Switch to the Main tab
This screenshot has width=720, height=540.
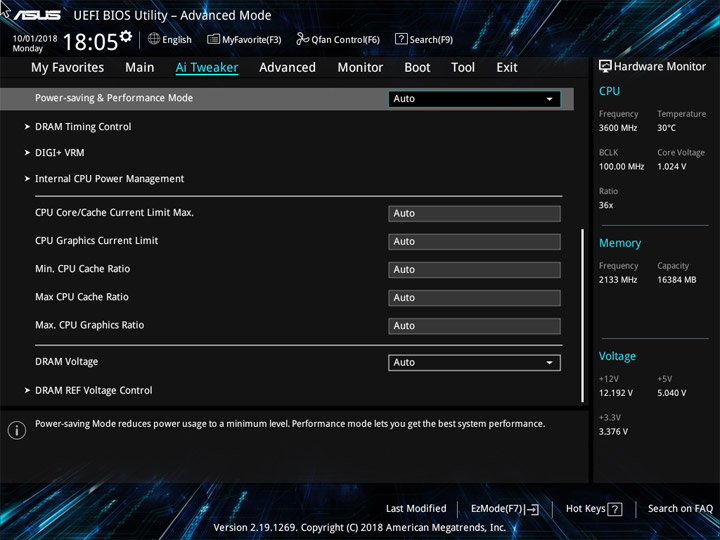(x=140, y=68)
